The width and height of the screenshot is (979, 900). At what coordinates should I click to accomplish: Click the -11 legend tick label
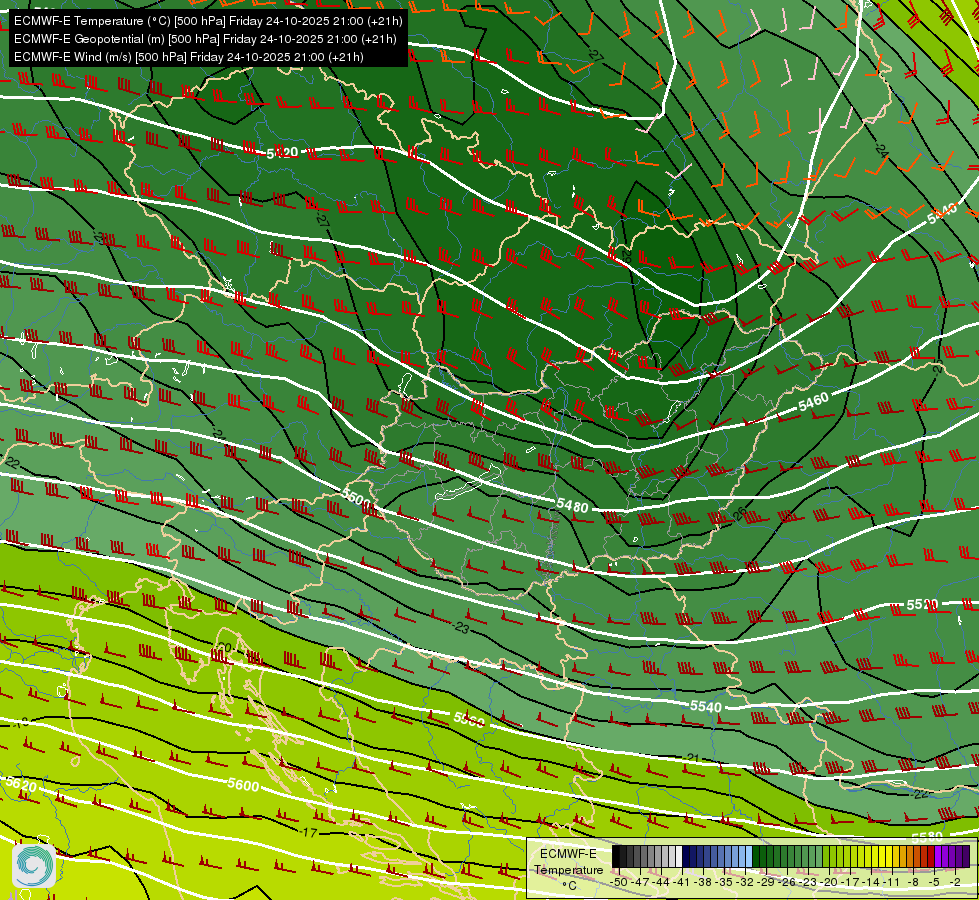[x=891, y=882]
